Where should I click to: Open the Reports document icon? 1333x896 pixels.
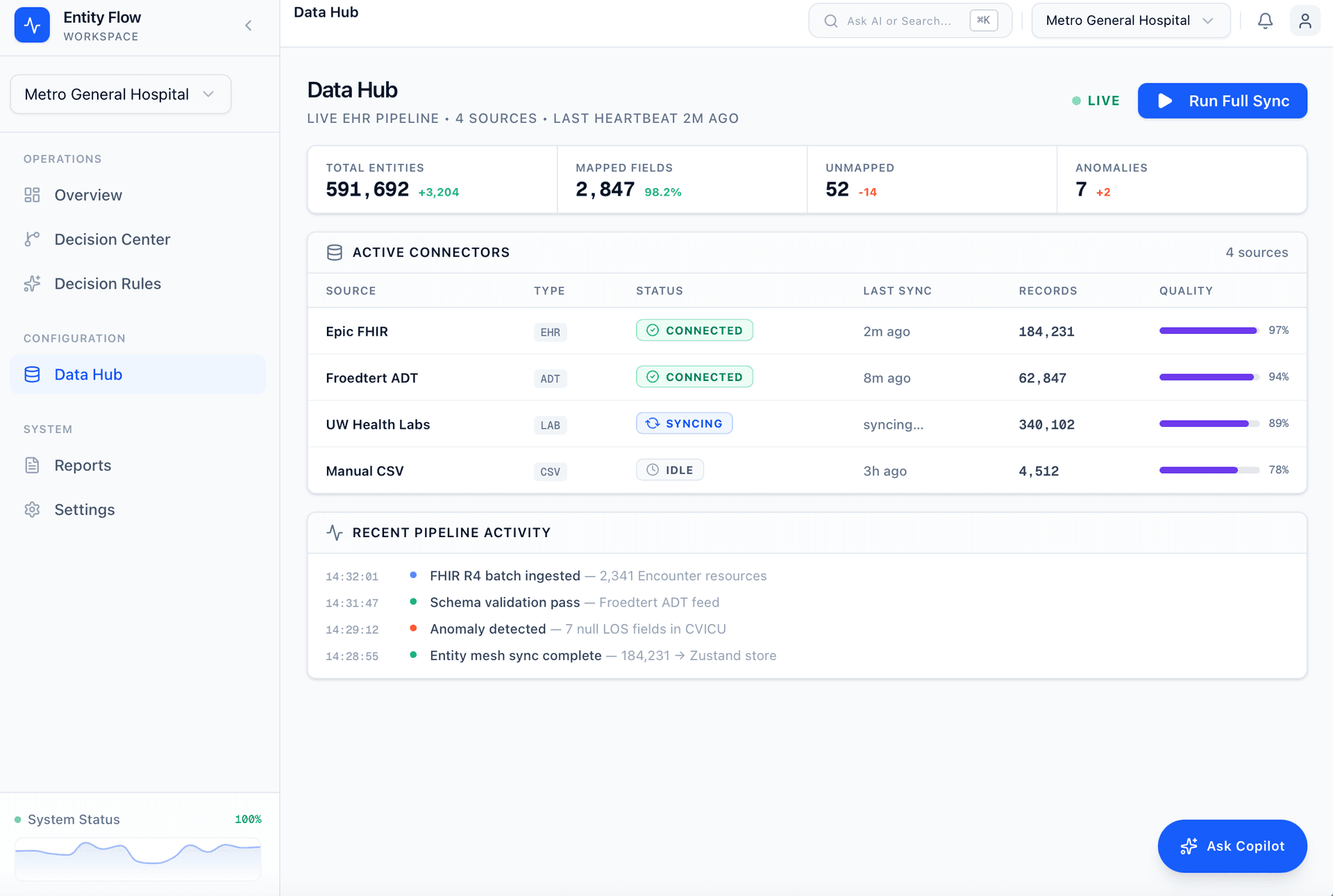tap(33, 465)
